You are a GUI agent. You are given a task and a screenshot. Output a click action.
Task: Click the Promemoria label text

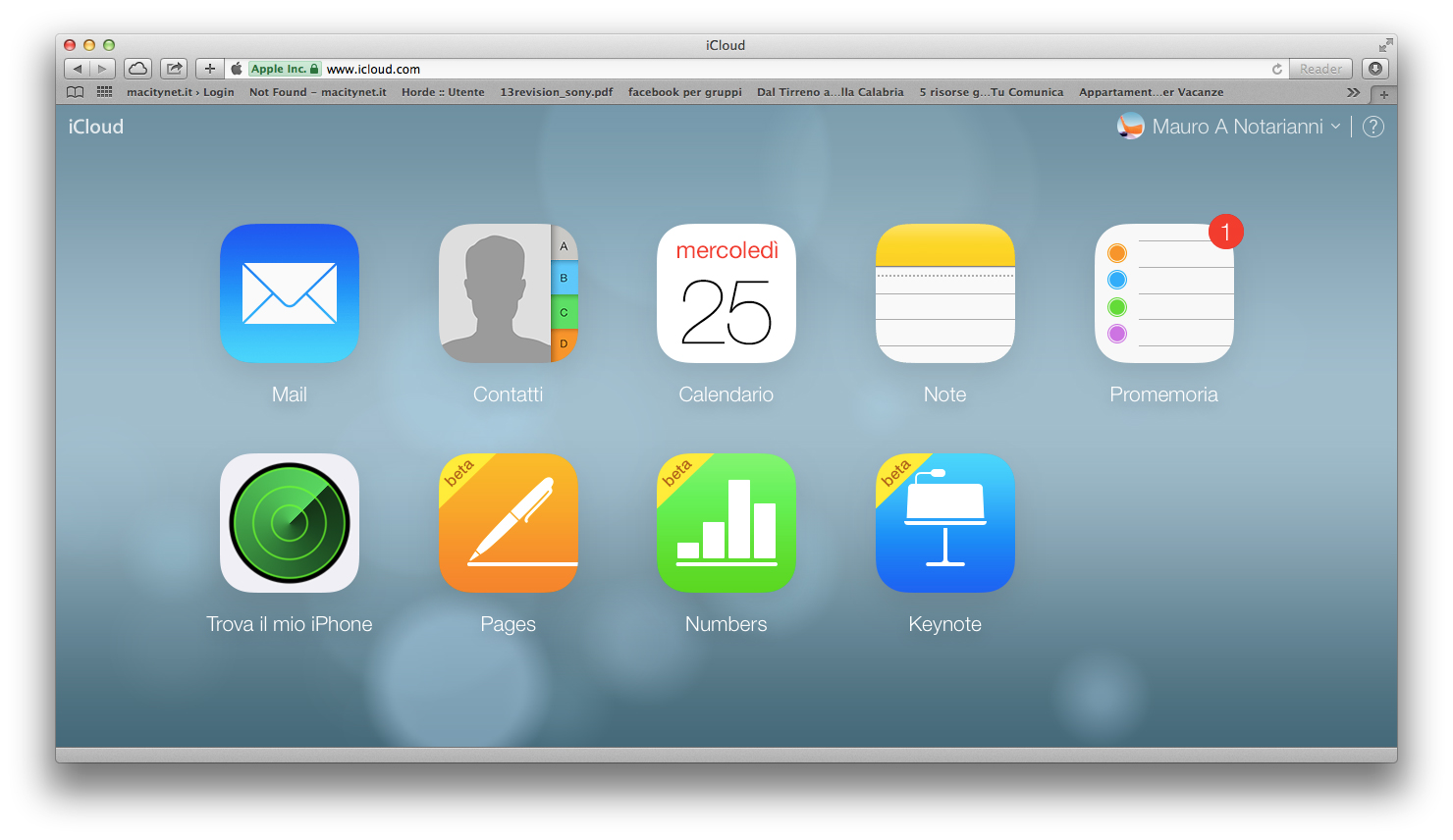click(1164, 394)
